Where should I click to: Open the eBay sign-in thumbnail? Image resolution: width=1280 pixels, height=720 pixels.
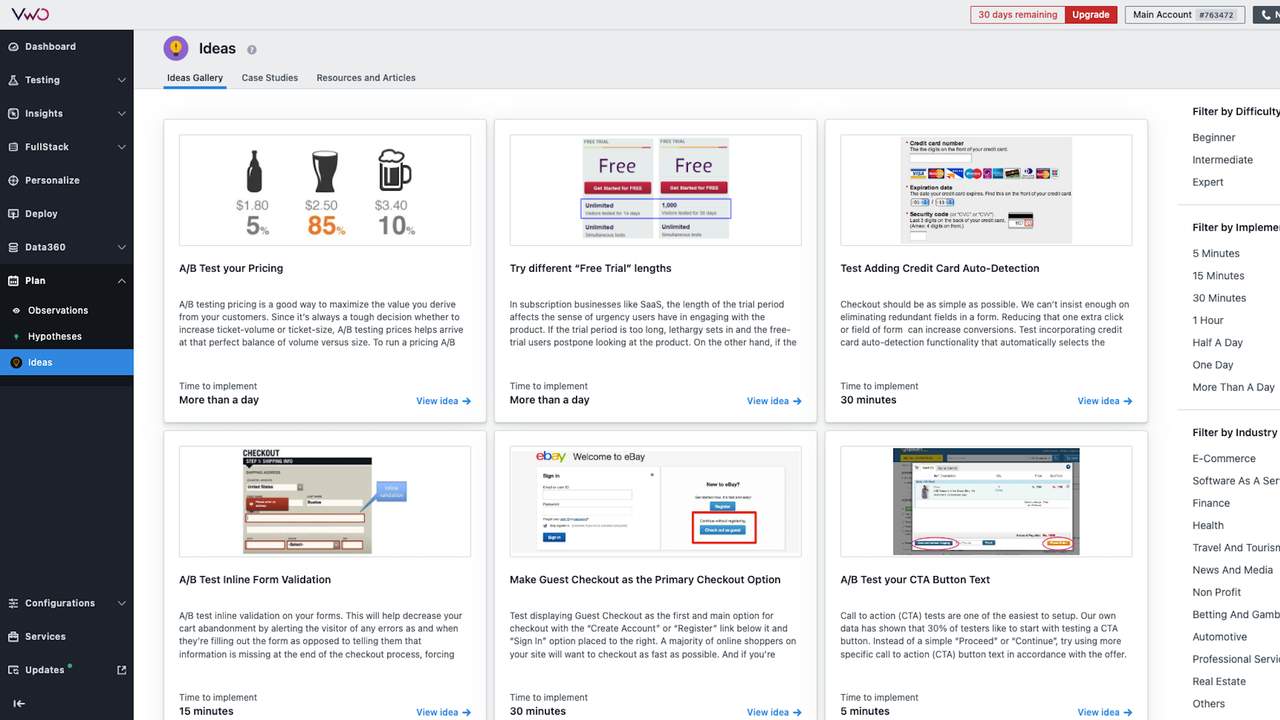(x=655, y=501)
